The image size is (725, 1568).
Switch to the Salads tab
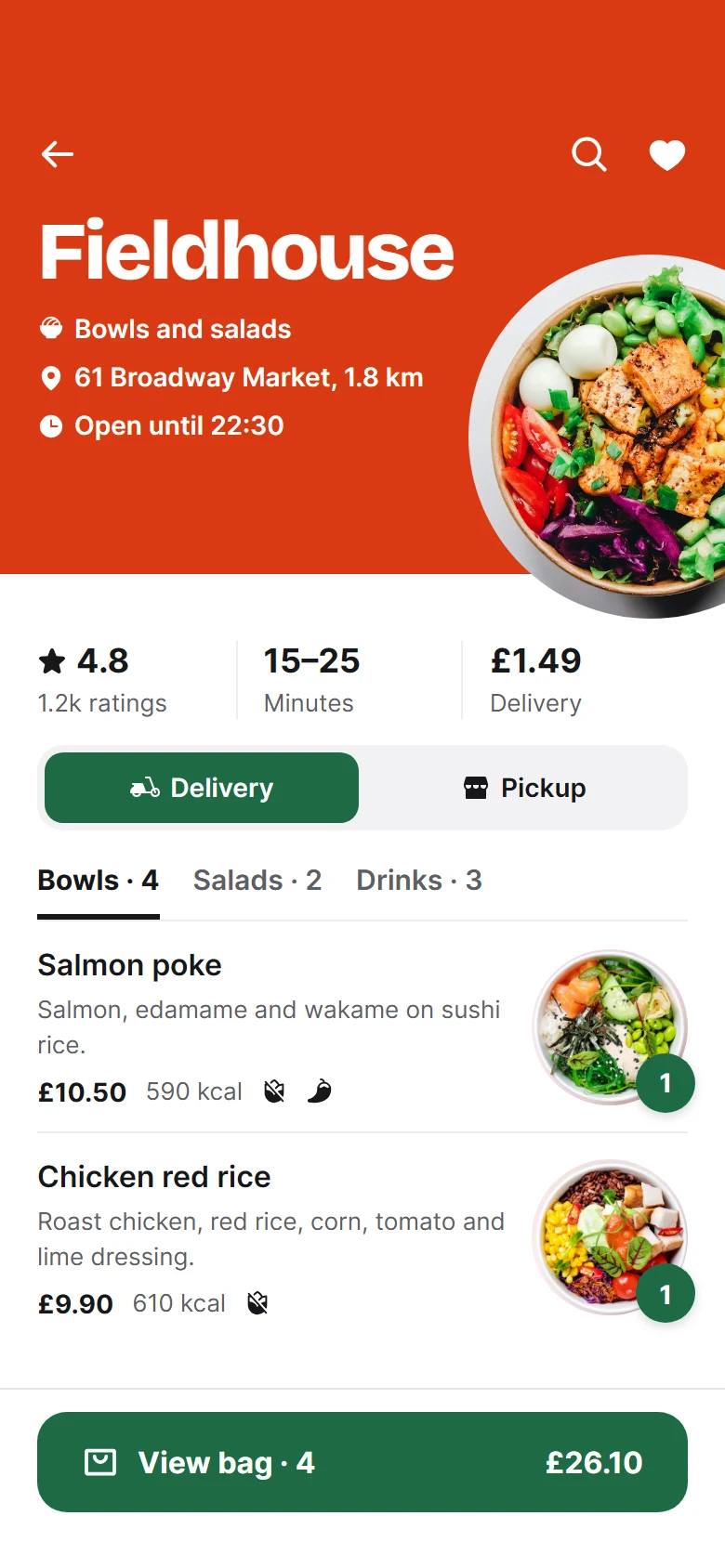(x=257, y=881)
